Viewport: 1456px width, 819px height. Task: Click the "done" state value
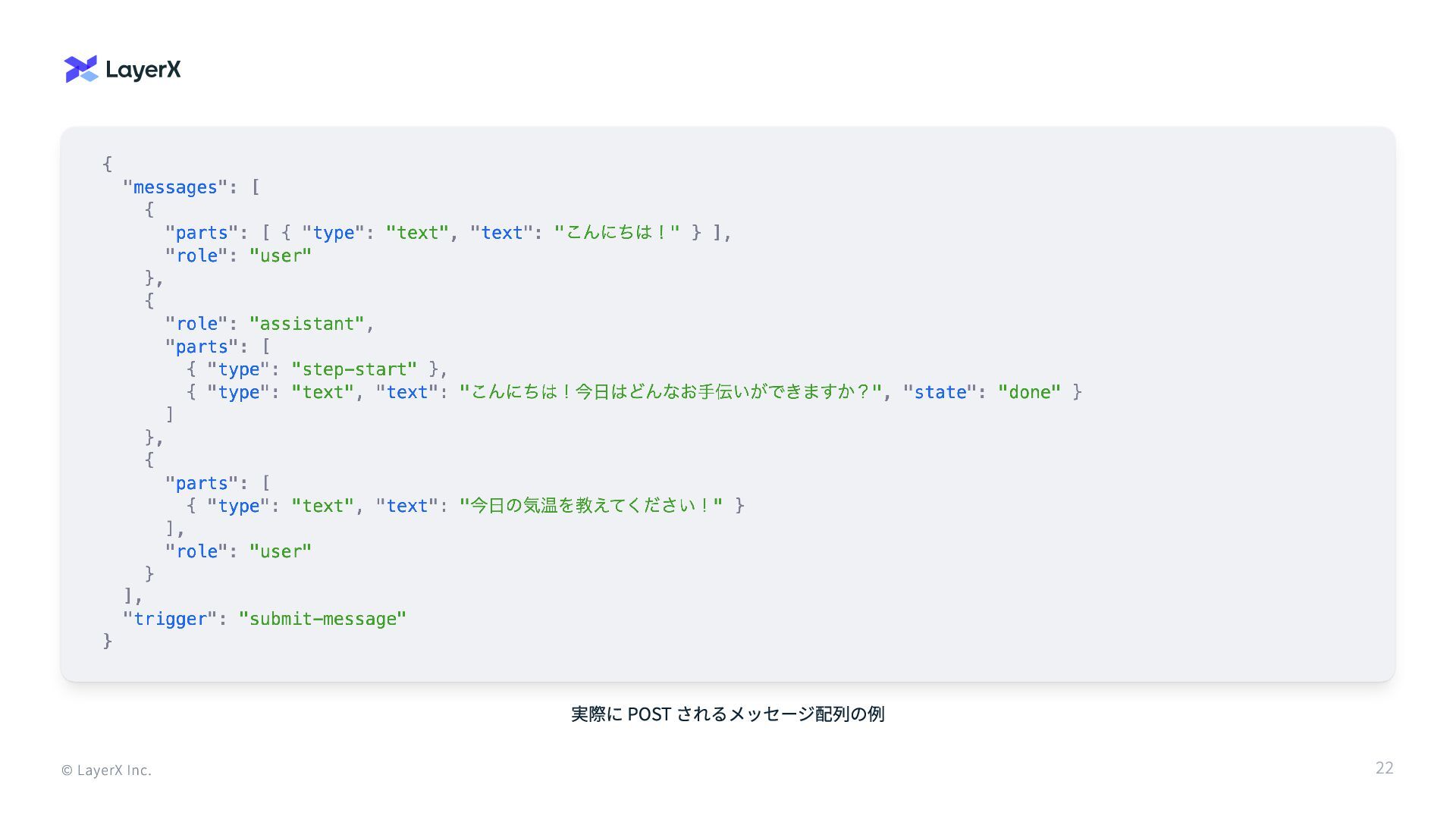pyautogui.click(x=1029, y=392)
